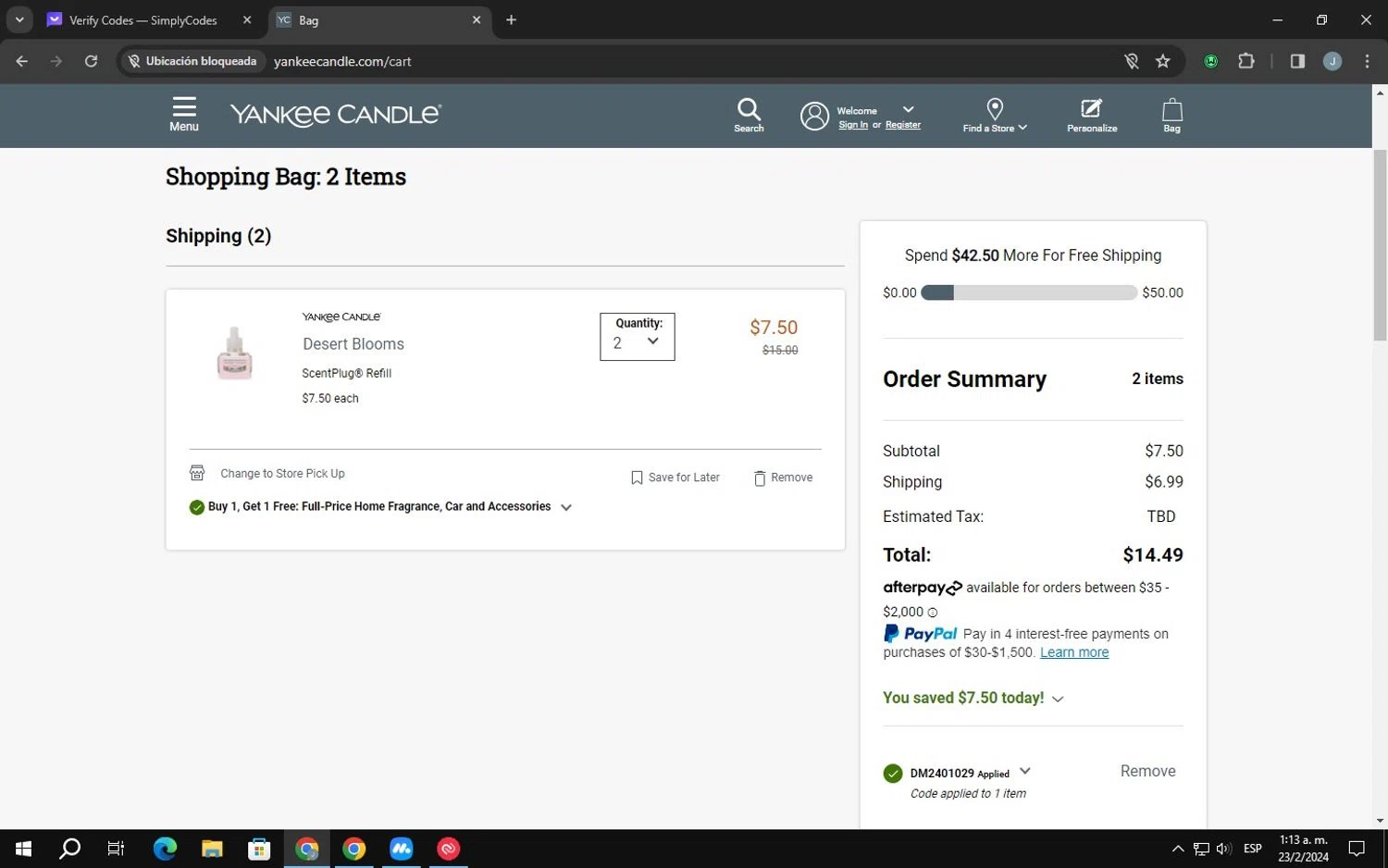Screen dimensions: 1388x868
Task: Remove the DM2401029 promo code
Action: pyautogui.click(x=1147, y=772)
